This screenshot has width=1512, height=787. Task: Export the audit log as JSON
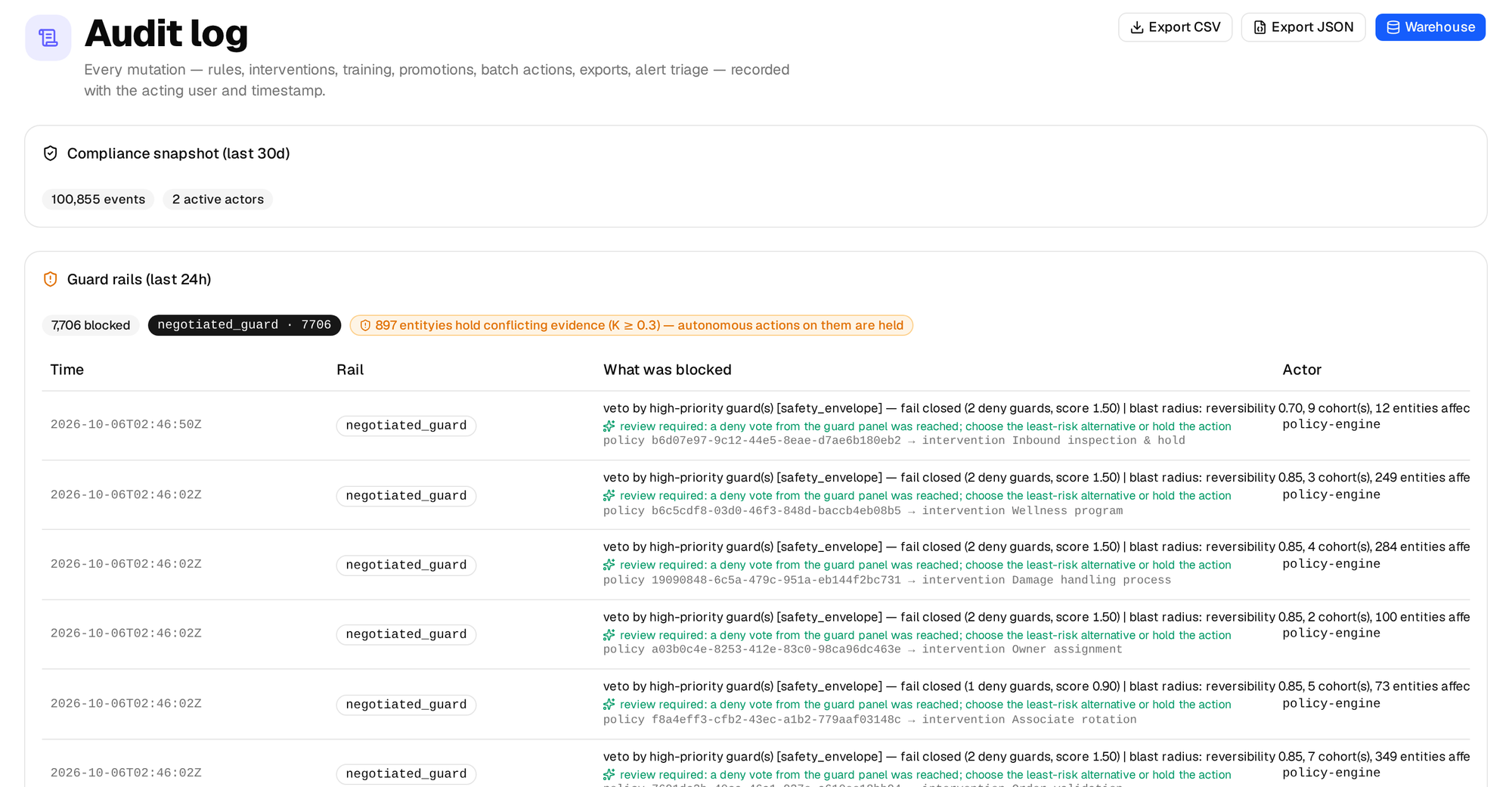pos(1303,27)
